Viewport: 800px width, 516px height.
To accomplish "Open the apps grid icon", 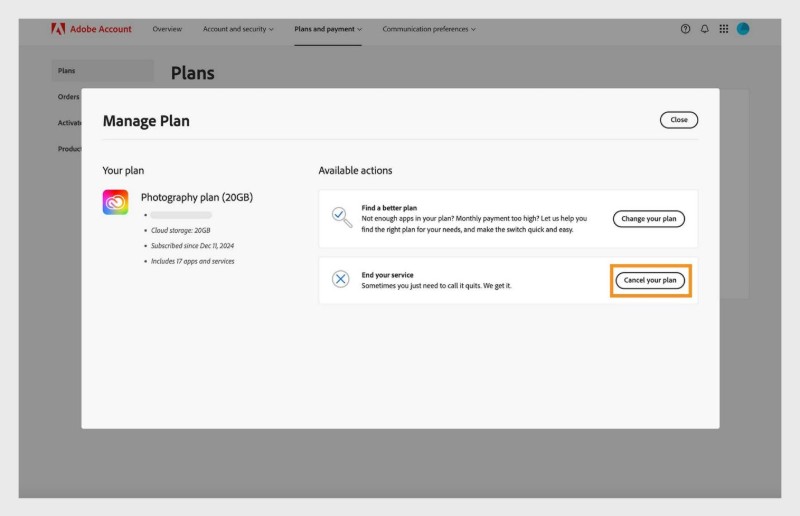I will tap(723, 29).
